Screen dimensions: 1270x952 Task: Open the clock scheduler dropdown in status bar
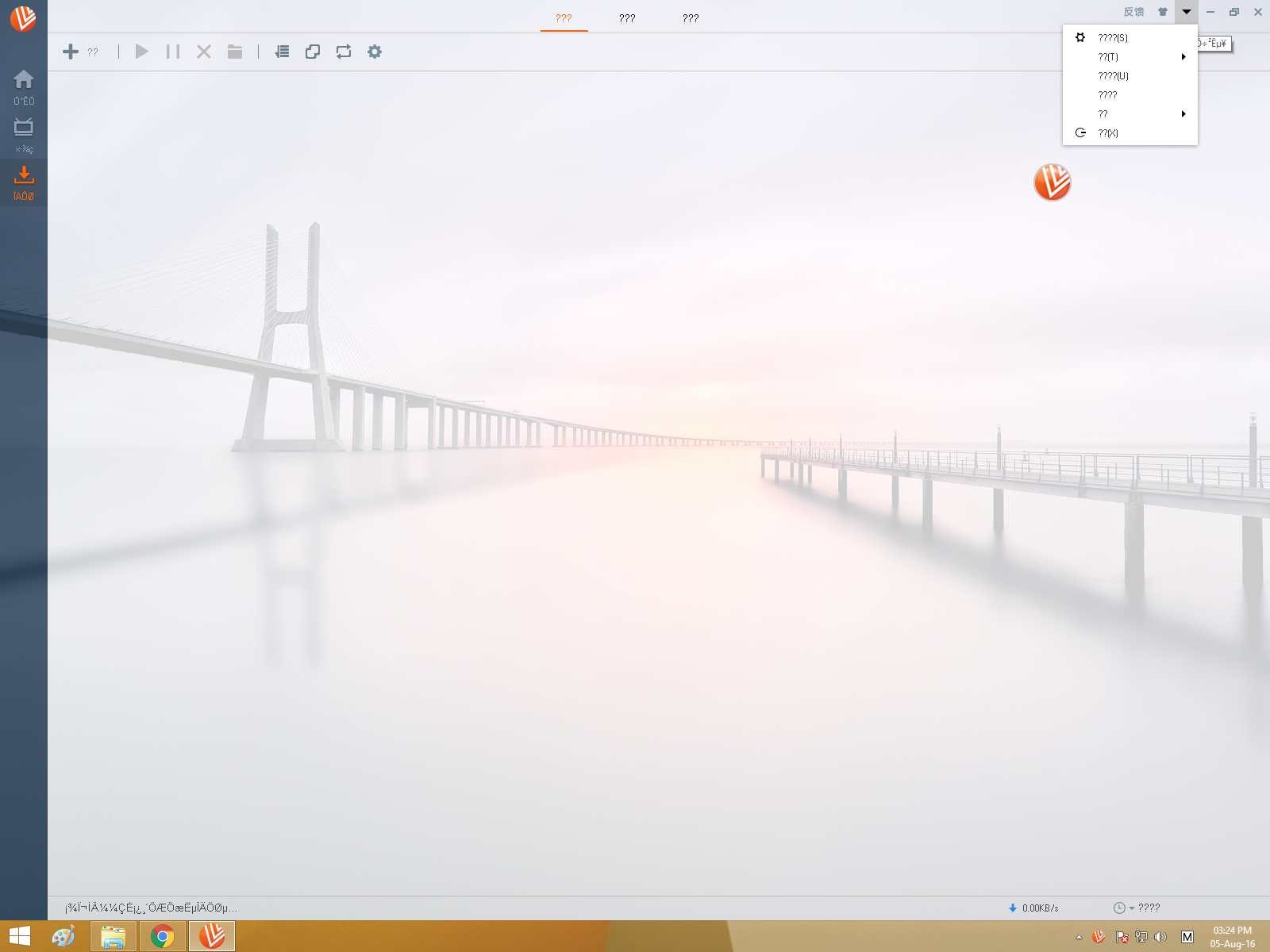tap(1123, 908)
